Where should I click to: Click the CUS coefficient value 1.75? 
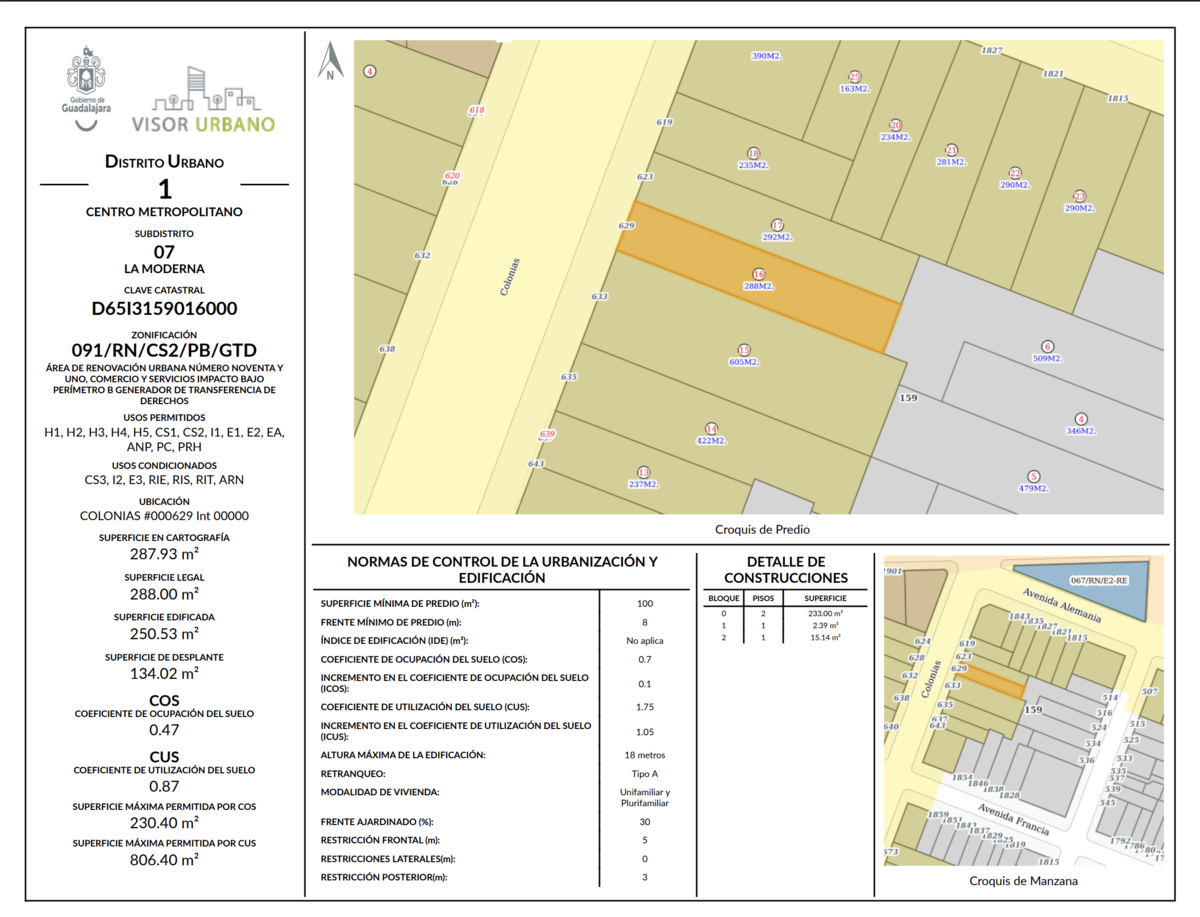pos(645,706)
